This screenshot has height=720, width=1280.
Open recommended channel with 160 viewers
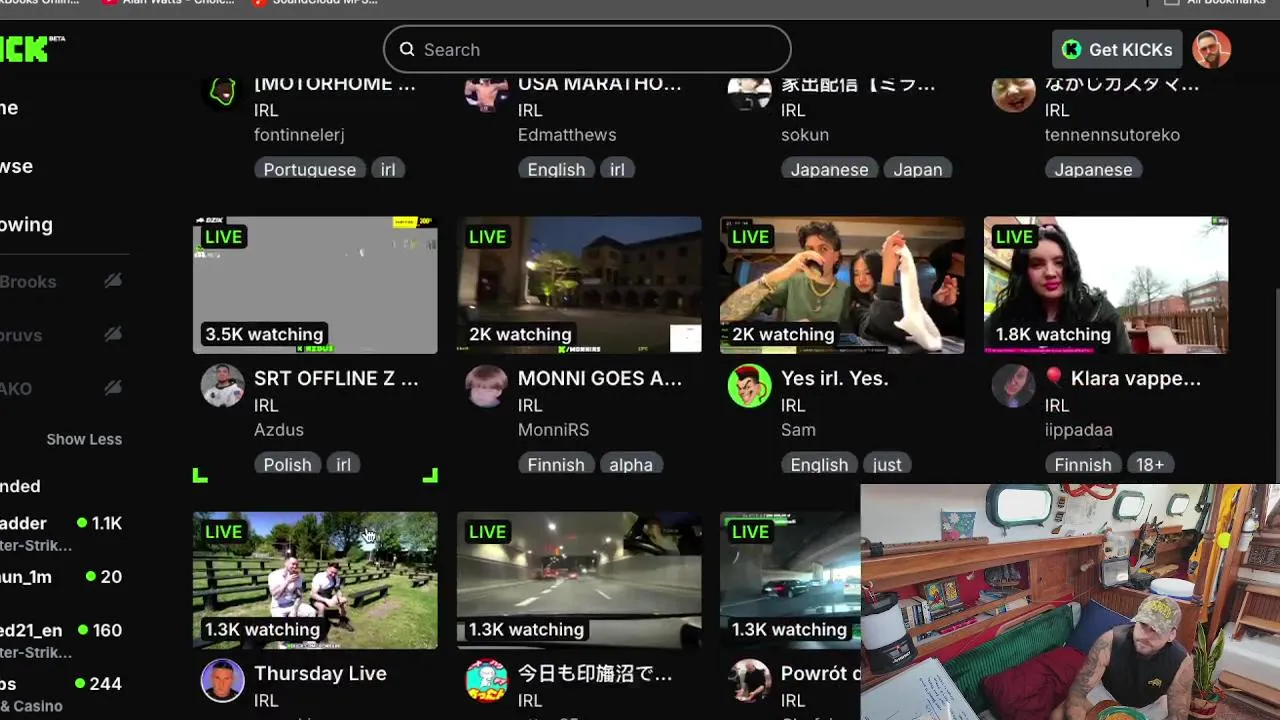61,640
